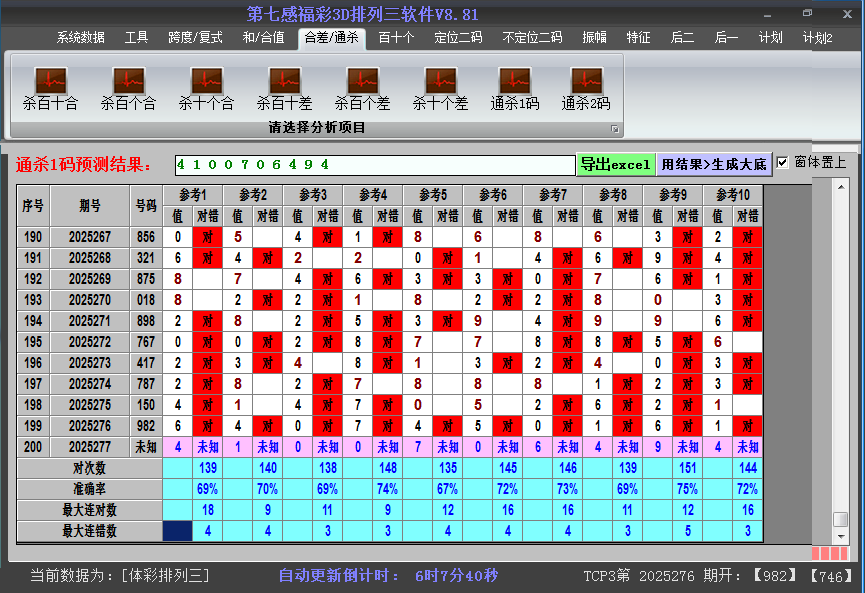Image resolution: width=865 pixels, height=593 pixels.
Task: Click the 杀百个差 tool icon
Action: point(362,79)
